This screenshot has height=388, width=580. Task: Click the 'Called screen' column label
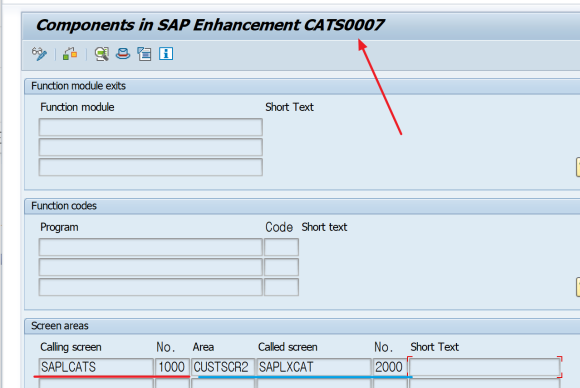tap(287, 347)
